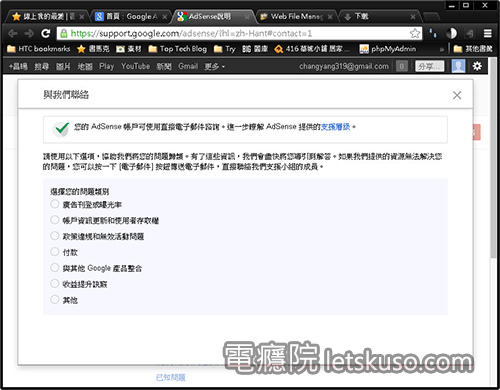This screenshot has width=500, height=390.
Task: Click the 支援層級 link in the notice
Action: pos(335,127)
